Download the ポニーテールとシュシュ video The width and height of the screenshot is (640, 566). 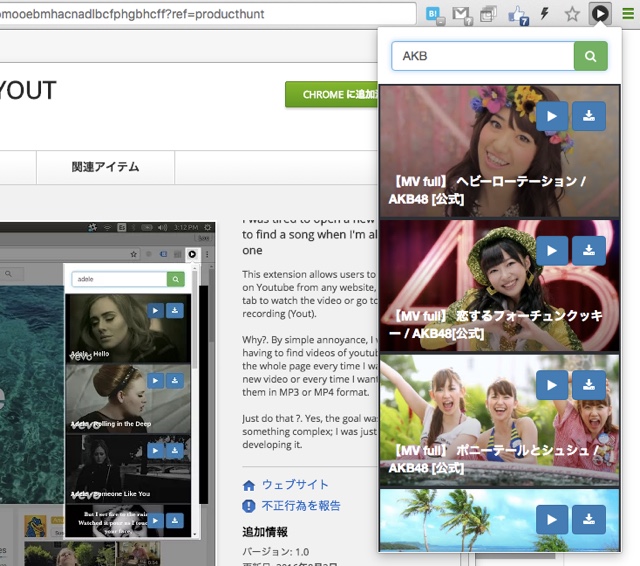point(589,385)
